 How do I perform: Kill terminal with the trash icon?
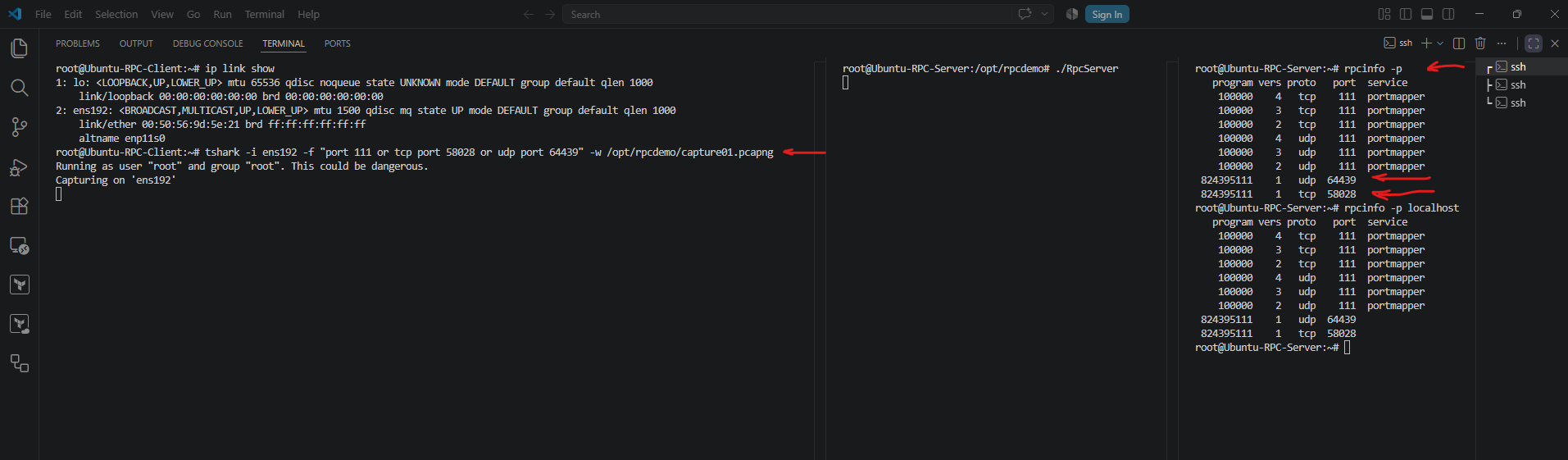[1480, 43]
